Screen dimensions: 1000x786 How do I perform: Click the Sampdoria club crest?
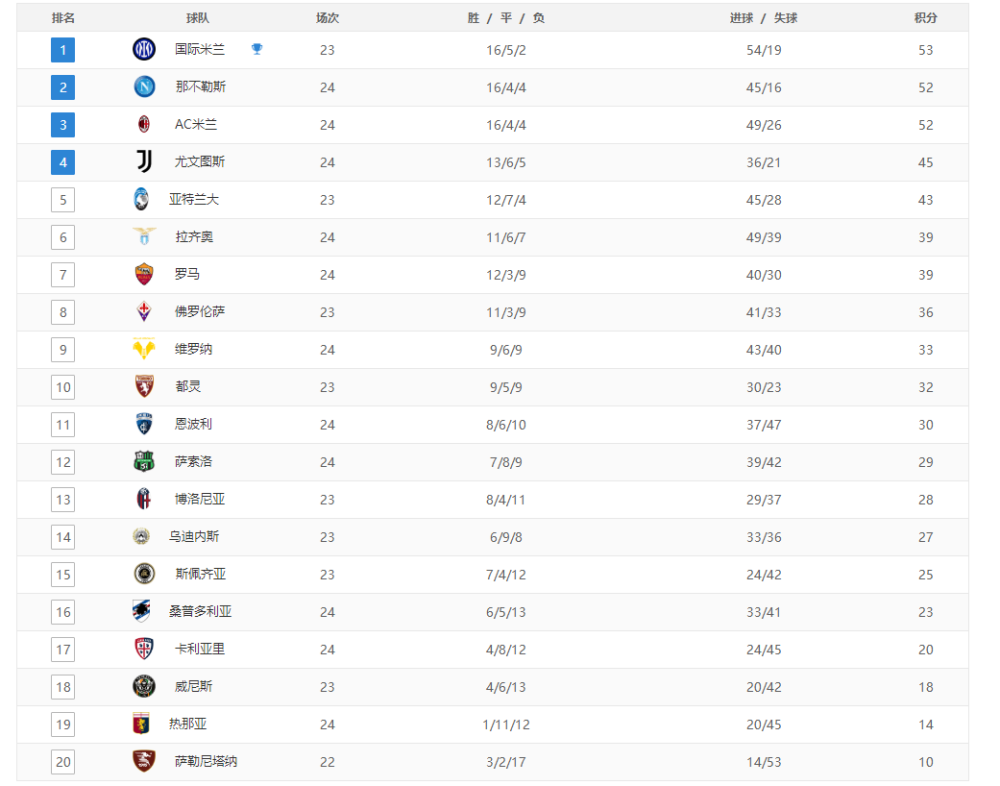point(142,611)
